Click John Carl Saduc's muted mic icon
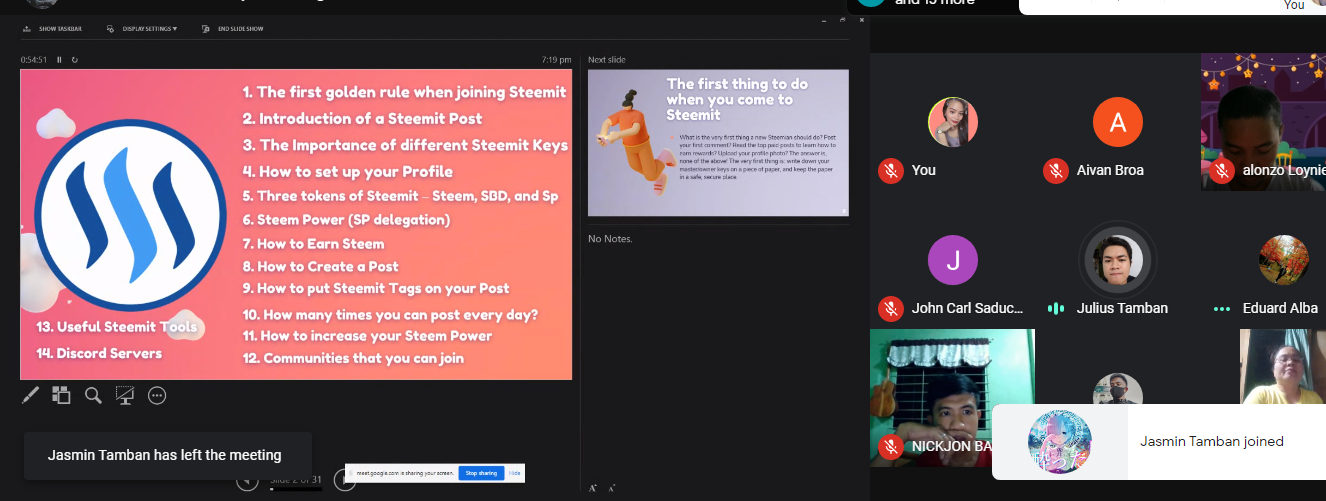 [890, 308]
